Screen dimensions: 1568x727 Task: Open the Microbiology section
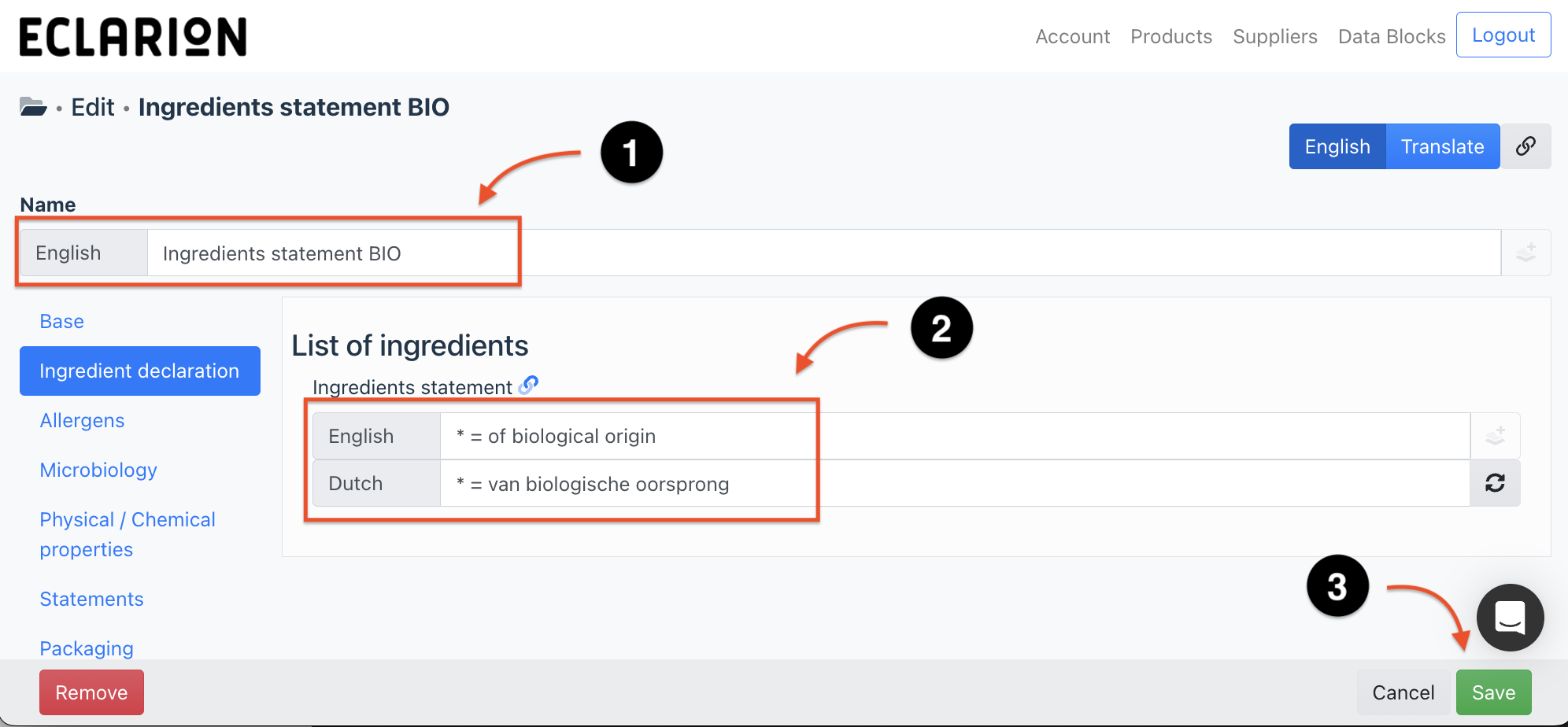[98, 470]
